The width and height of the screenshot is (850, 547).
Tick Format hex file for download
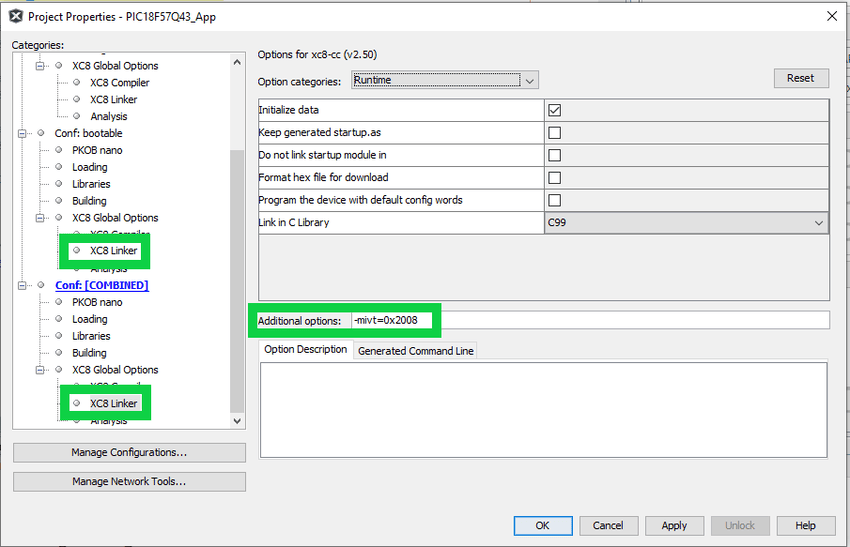point(554,178)
